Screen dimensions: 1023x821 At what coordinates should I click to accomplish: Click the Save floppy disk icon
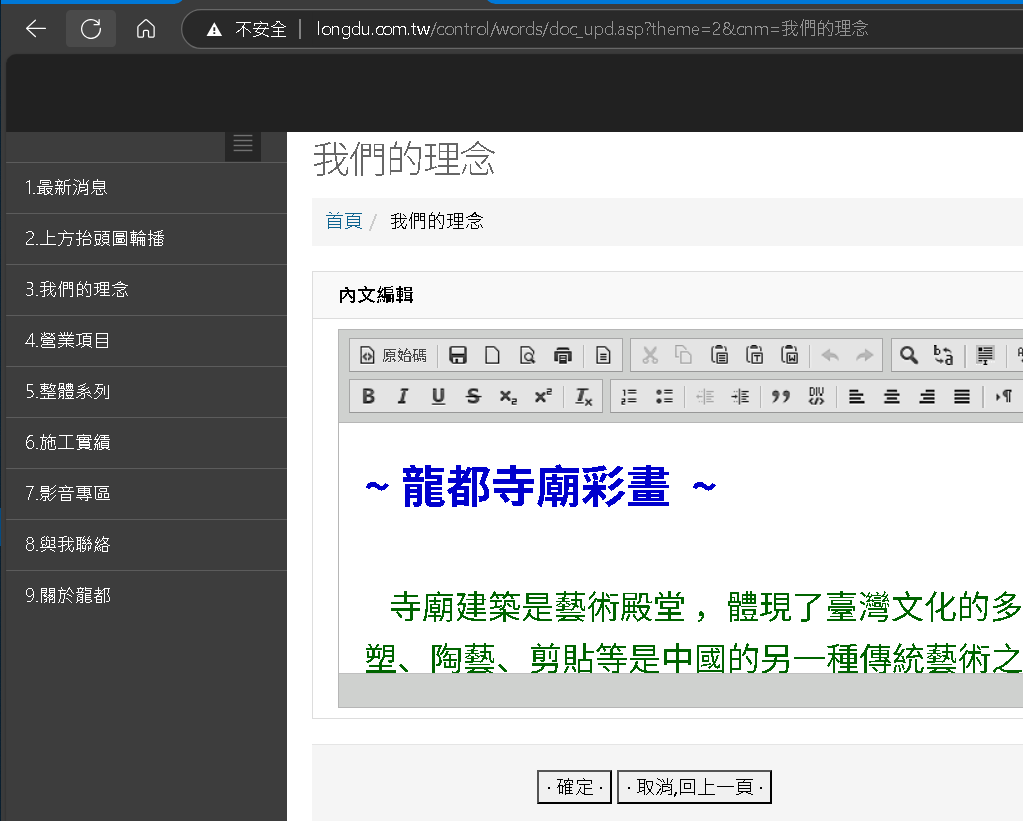coord(458,355)
